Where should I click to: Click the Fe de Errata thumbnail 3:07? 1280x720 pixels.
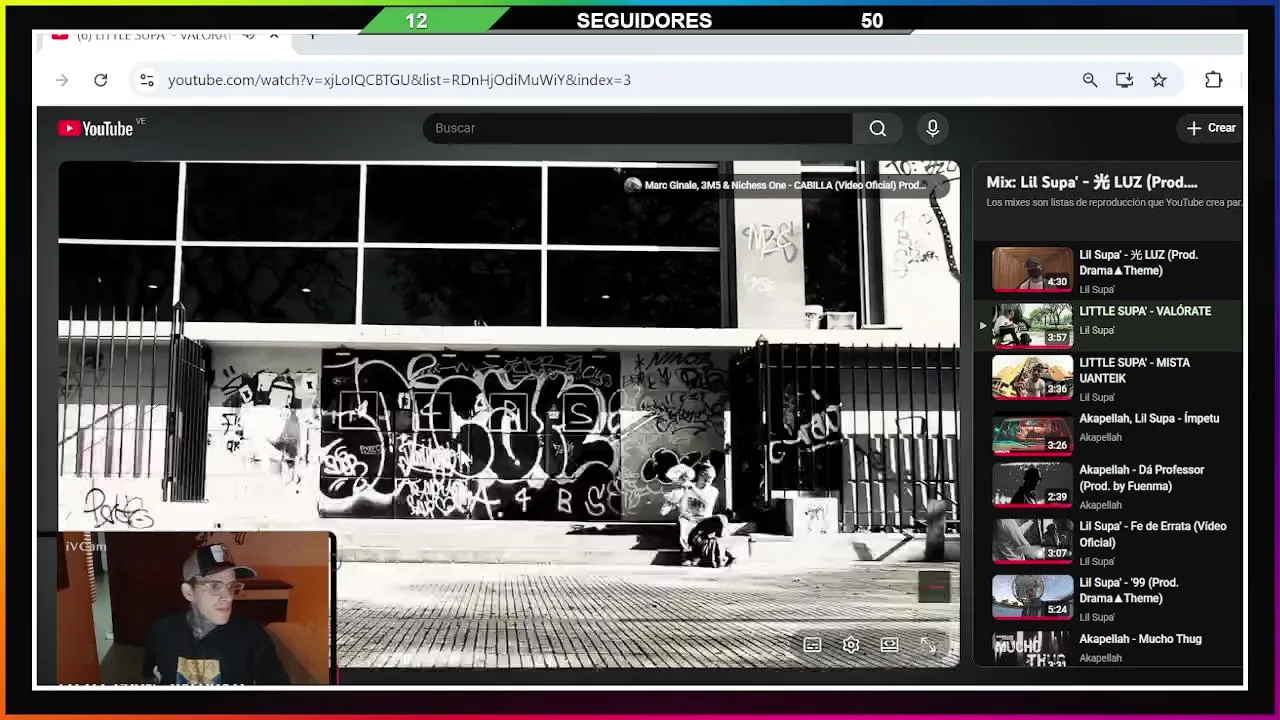pyautogui.click(x=1032, y=540)
